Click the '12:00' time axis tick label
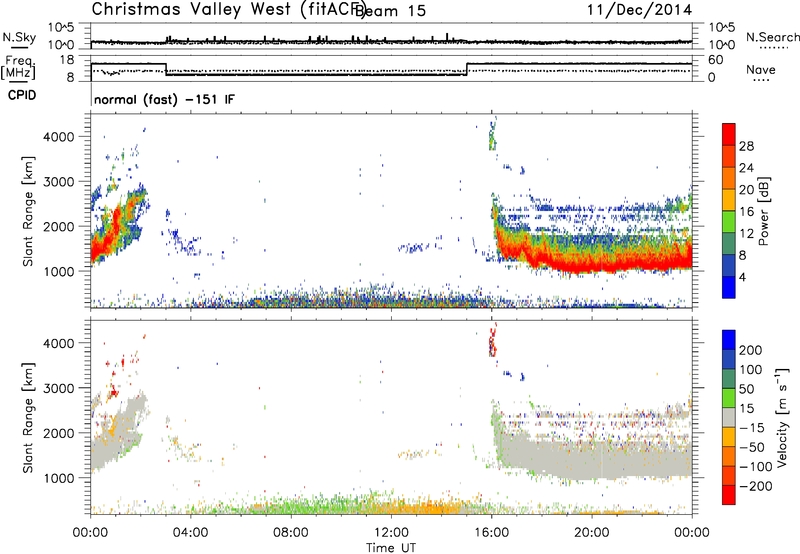This screenshot has width=800, height=554. [391, 533]
